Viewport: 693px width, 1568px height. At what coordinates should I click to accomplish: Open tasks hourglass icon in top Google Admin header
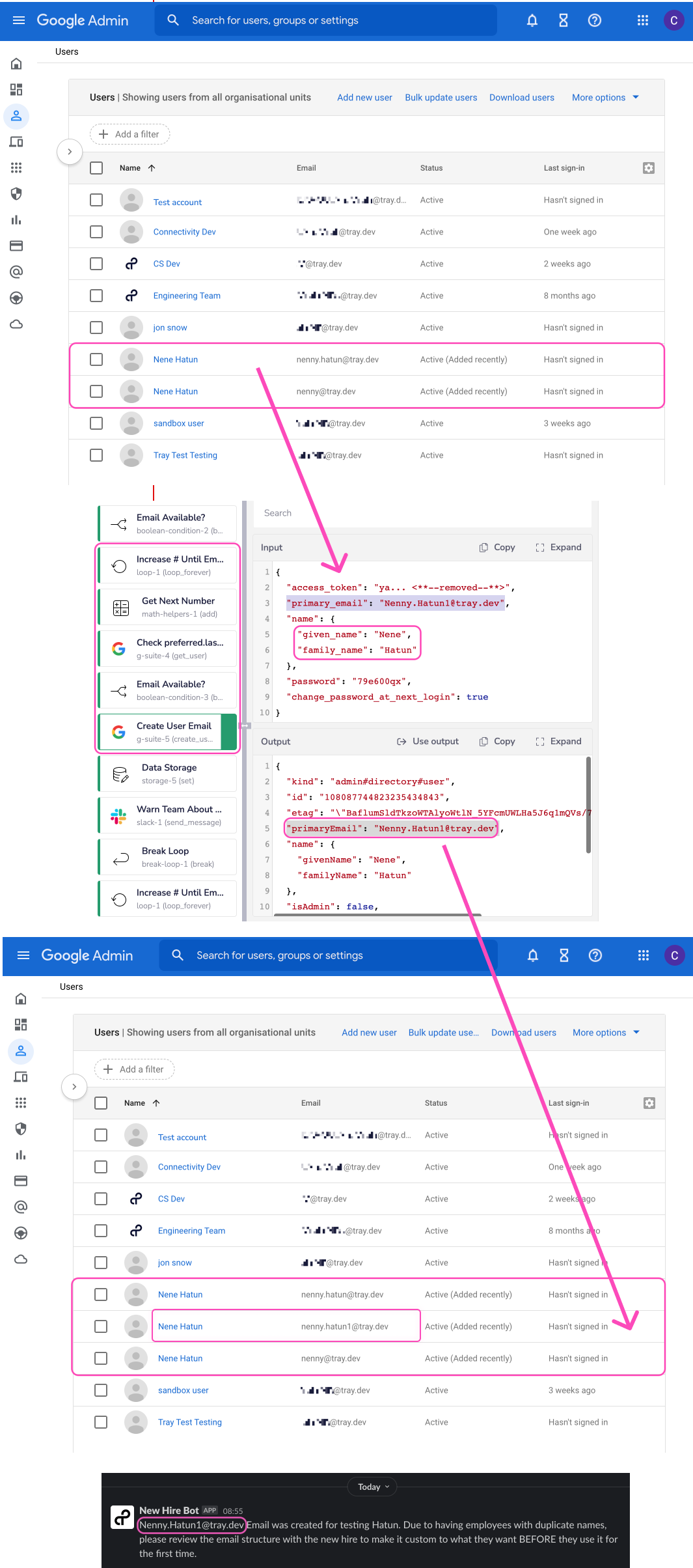564,20
